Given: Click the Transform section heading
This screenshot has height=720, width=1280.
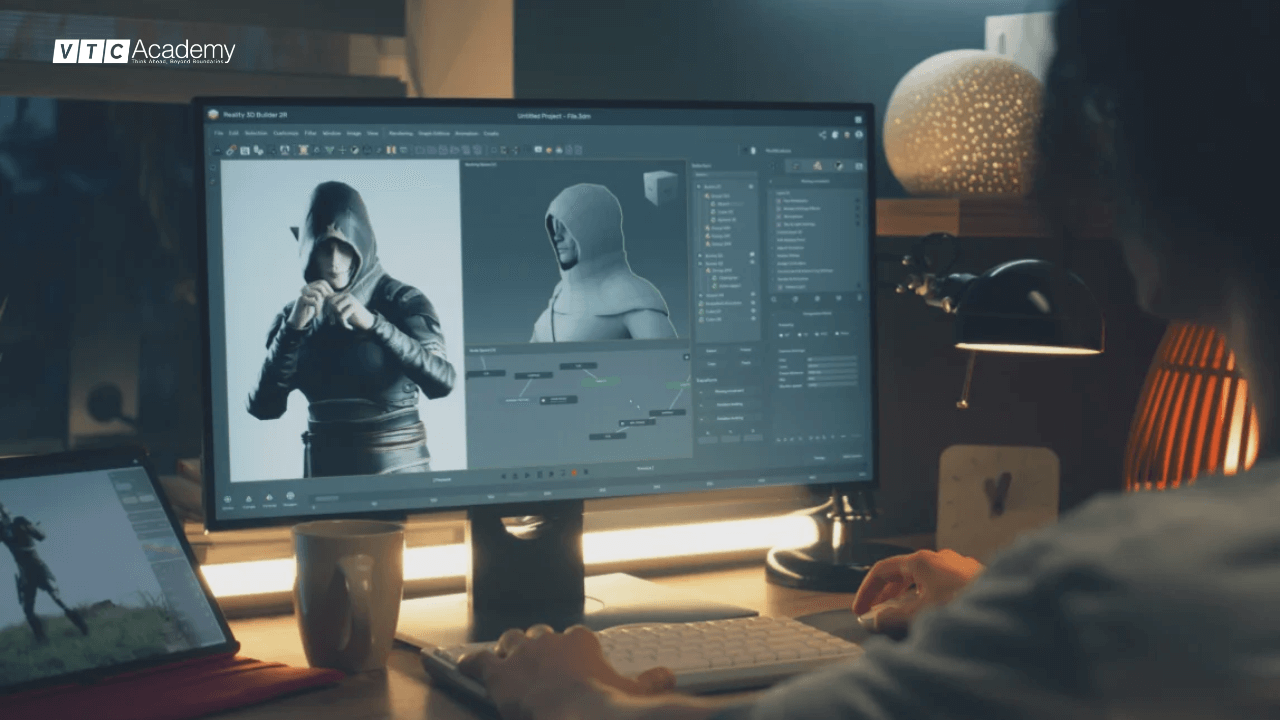Looking at the screenshot, I should 707,380.
